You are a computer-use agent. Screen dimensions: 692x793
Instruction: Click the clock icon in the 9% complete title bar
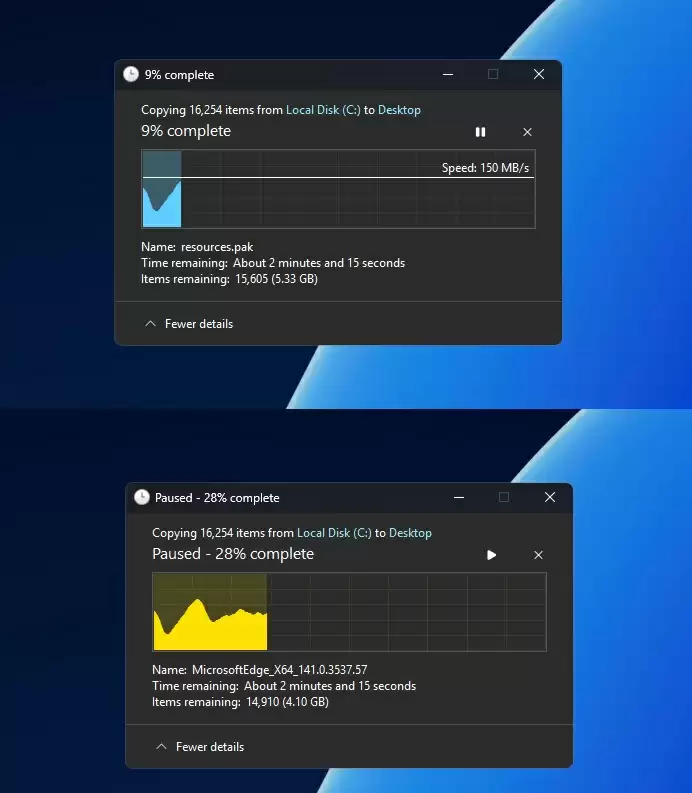(x=131, y=74)
